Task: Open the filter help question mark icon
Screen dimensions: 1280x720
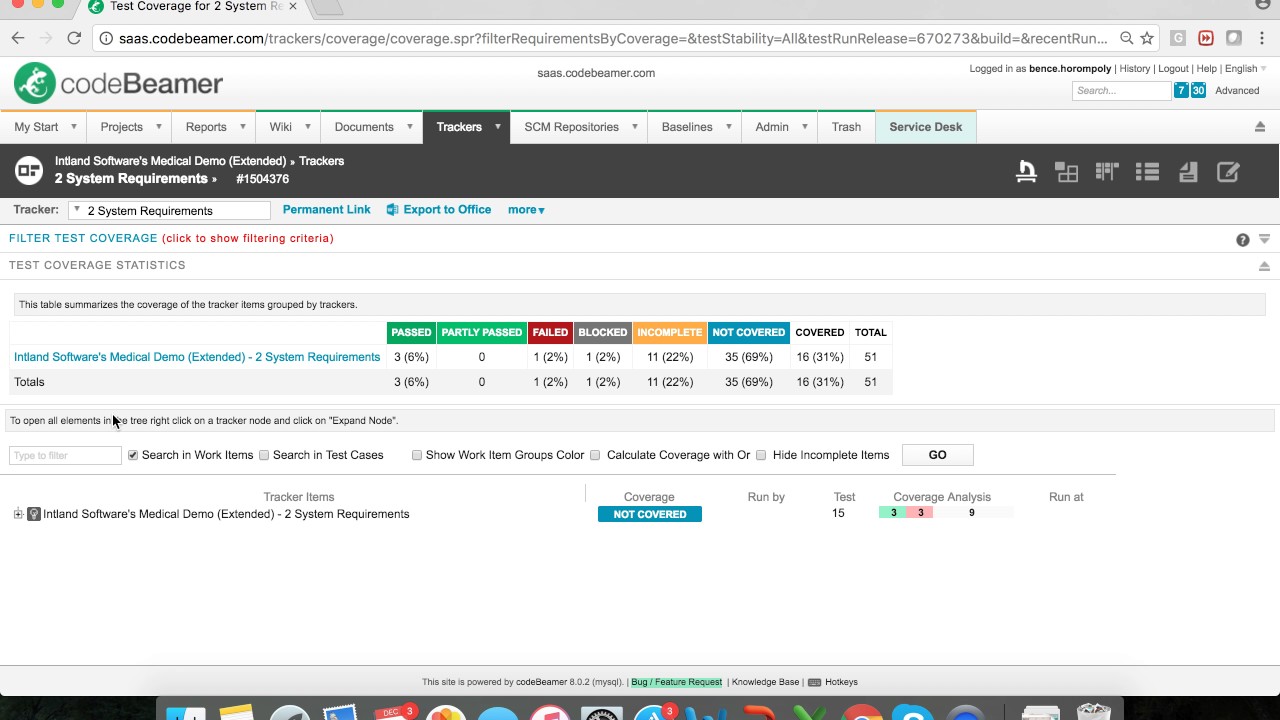Action: (1242, 240)
